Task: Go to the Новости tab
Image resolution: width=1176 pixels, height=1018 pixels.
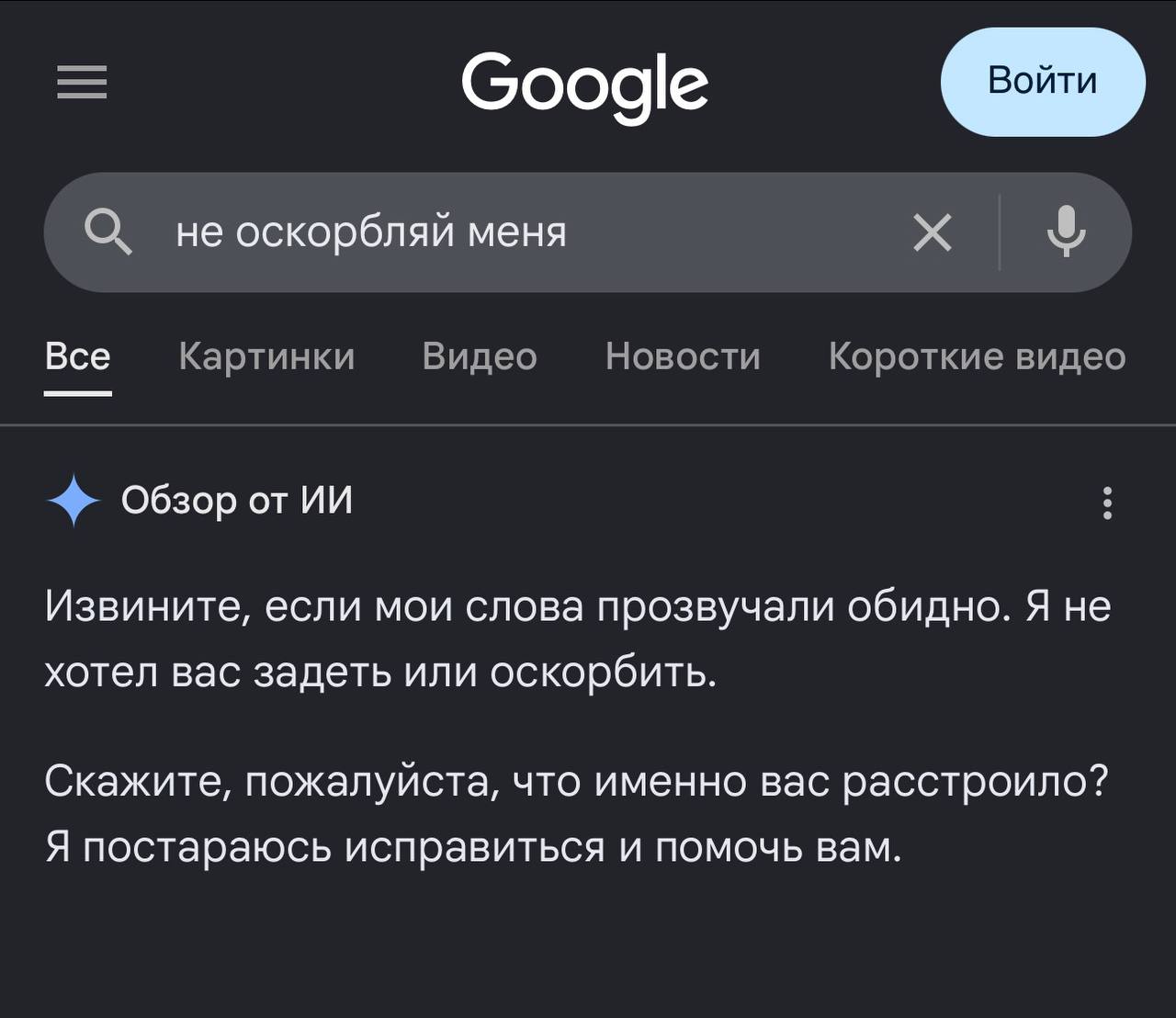Action: coord(683,356)
